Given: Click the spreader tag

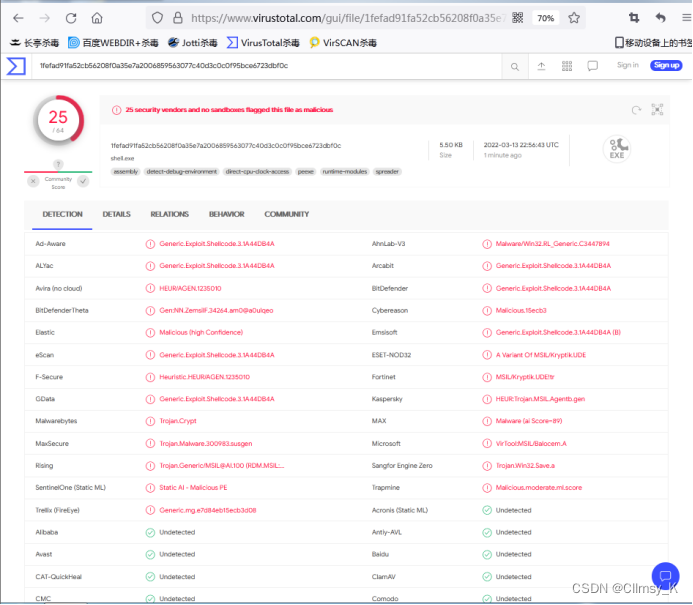Looking at the screenshot, I should (x=387, y=172).
